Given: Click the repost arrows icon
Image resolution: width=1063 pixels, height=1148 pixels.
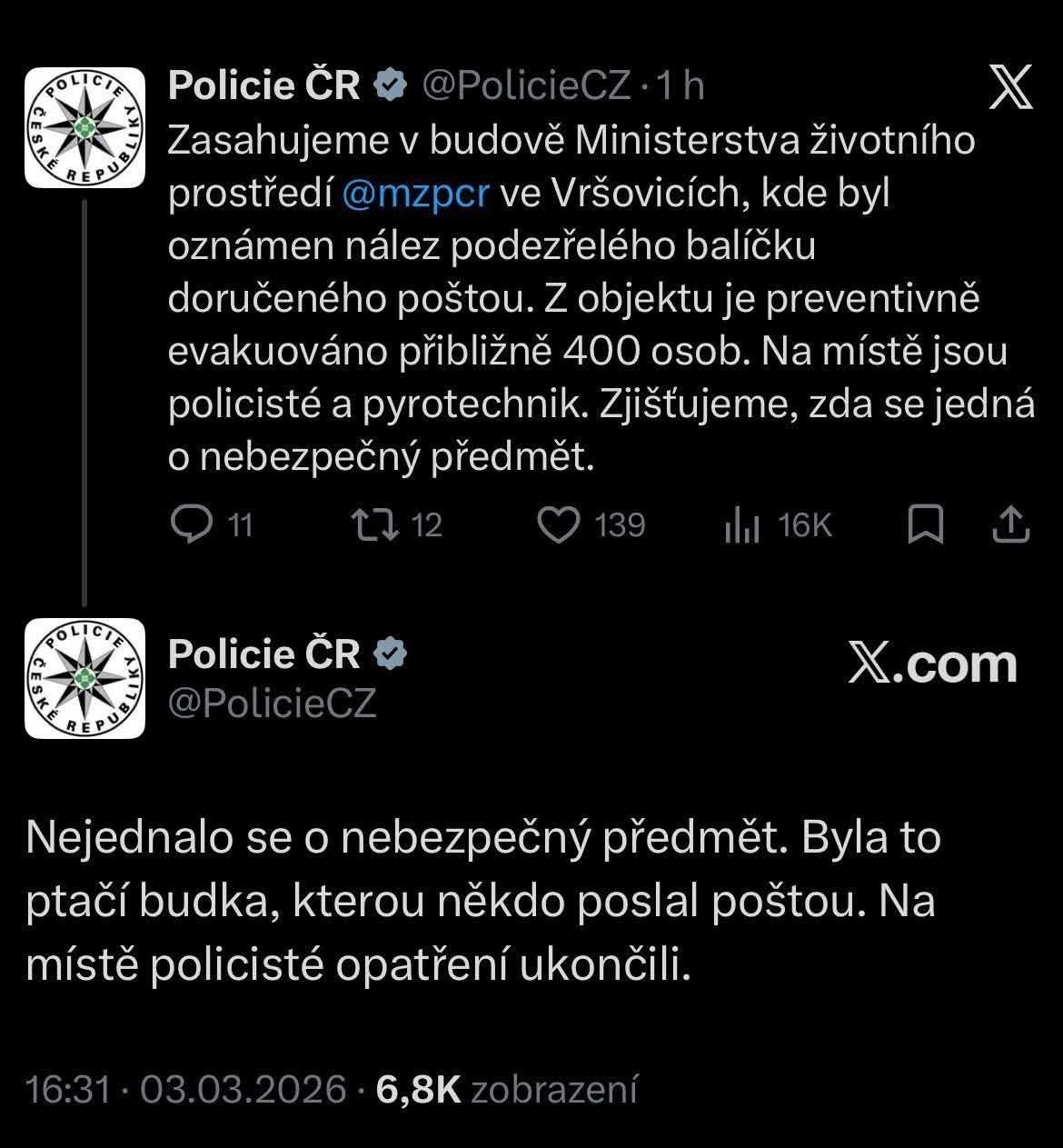Looking at the screenshot, I should click(375, 524).
